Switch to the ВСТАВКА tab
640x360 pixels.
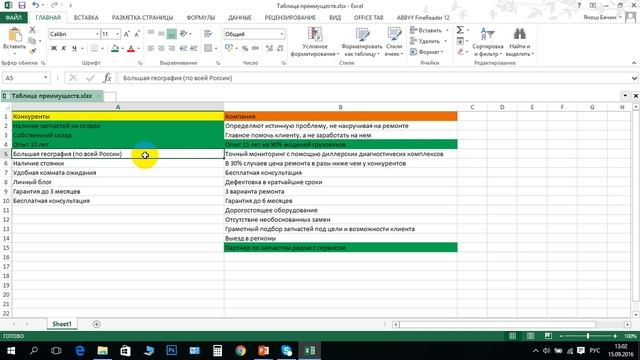pyautogui.click(x=86, y=18)
